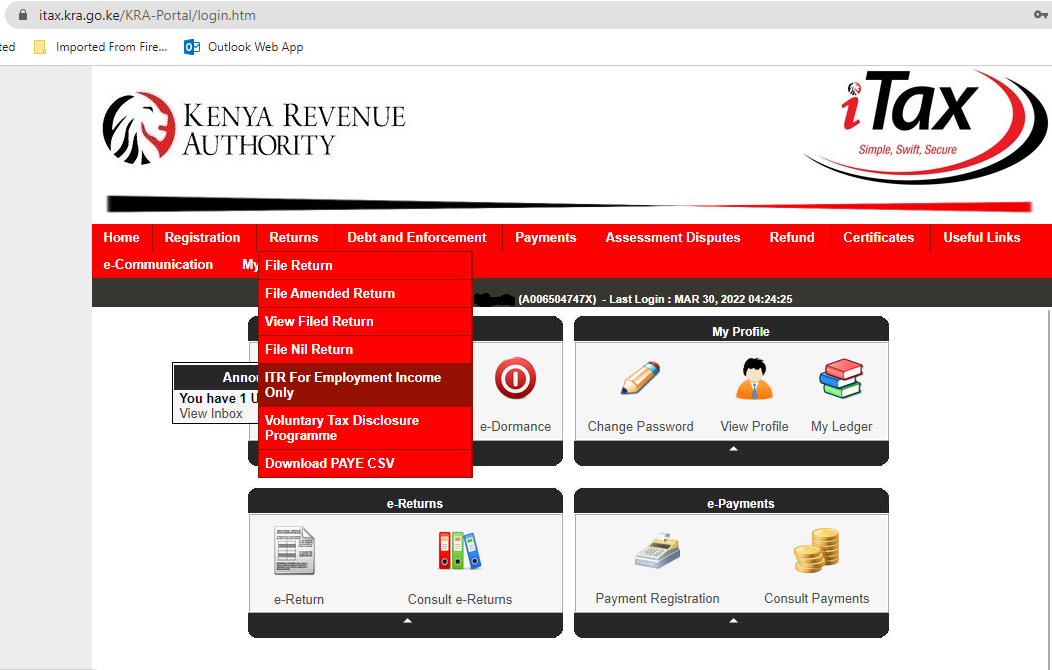
Task: Open the Outlook Web App bookmark
Action: pyautogui.click(x=255, y=46)
